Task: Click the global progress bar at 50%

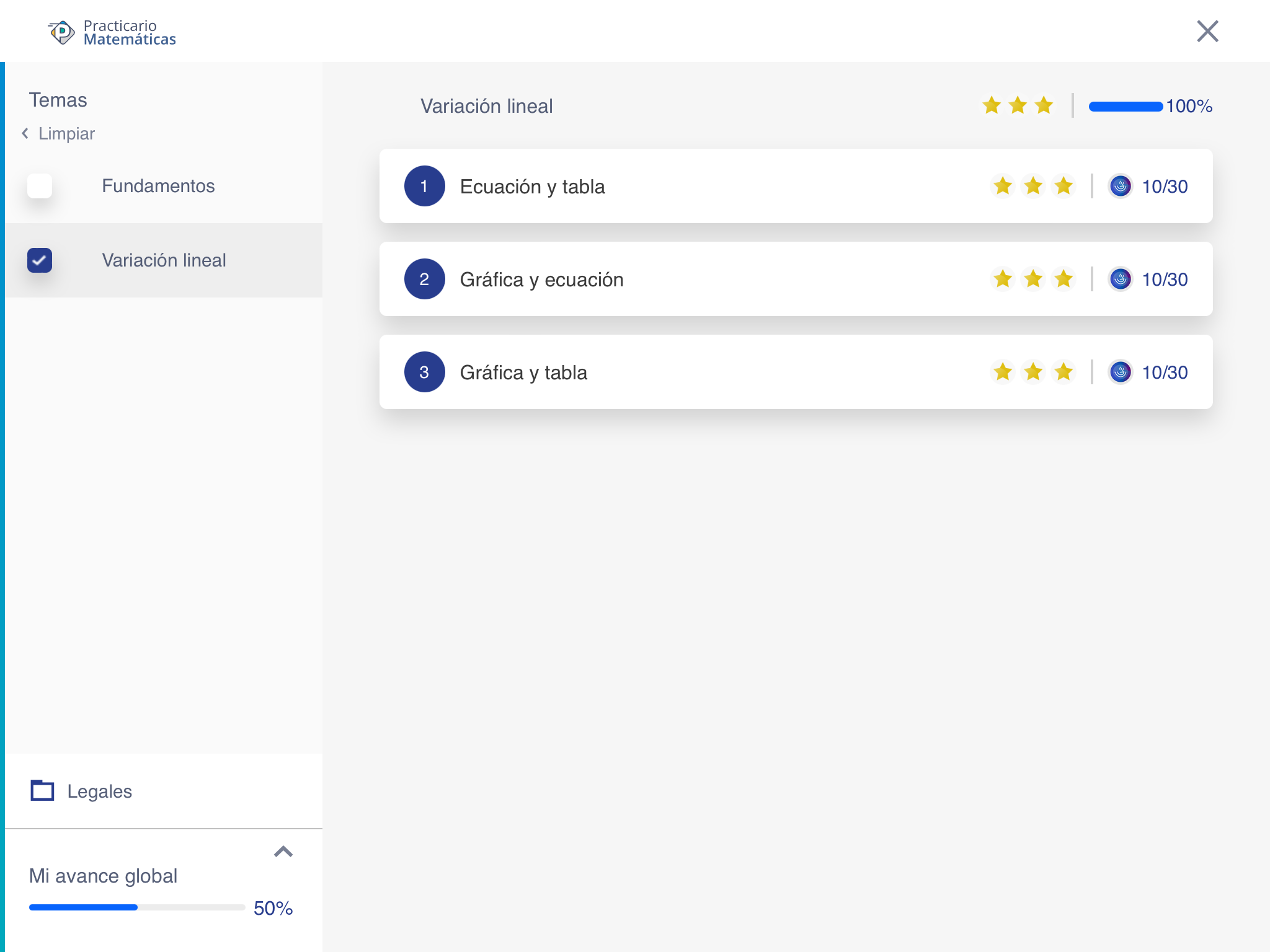Action: coord(136,907)
